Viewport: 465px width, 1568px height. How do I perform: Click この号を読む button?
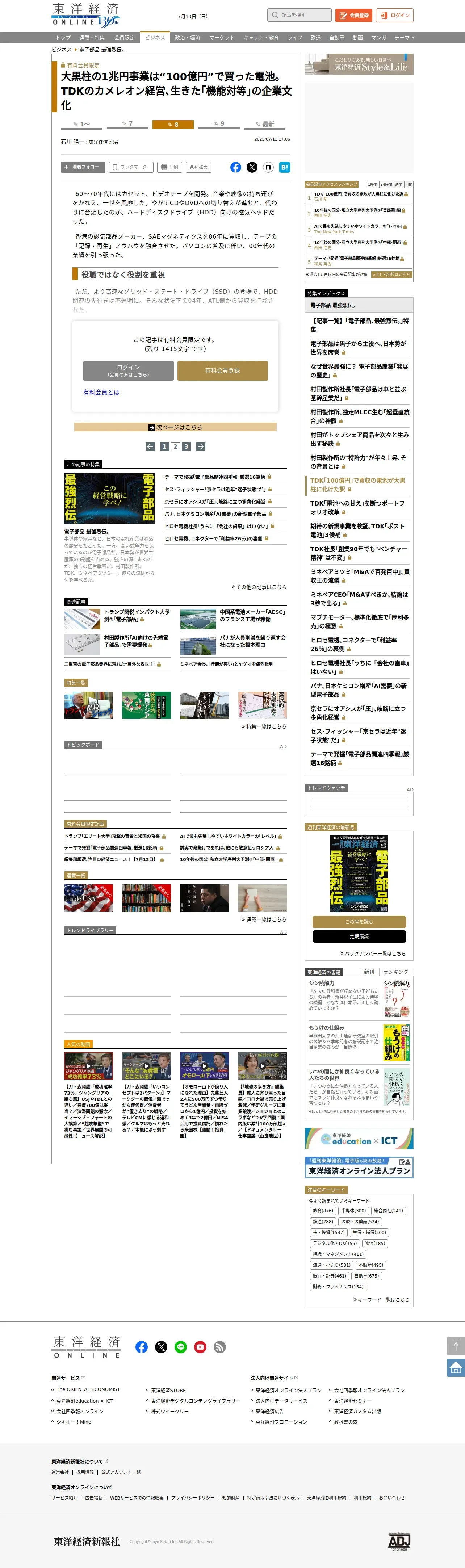359,922
